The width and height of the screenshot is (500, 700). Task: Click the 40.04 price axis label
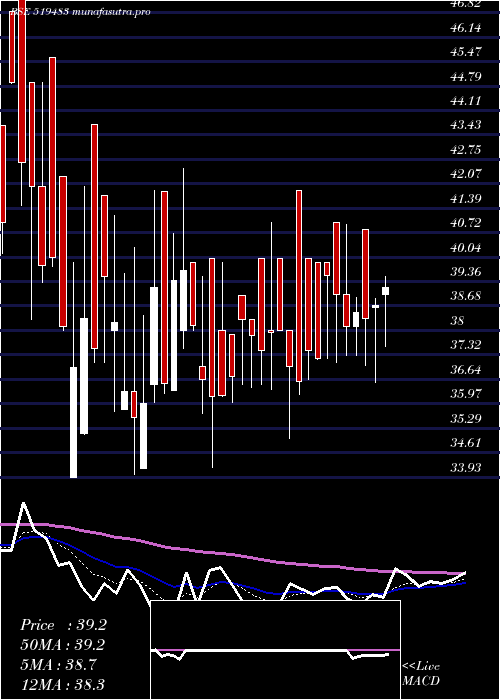coord(466,248)
